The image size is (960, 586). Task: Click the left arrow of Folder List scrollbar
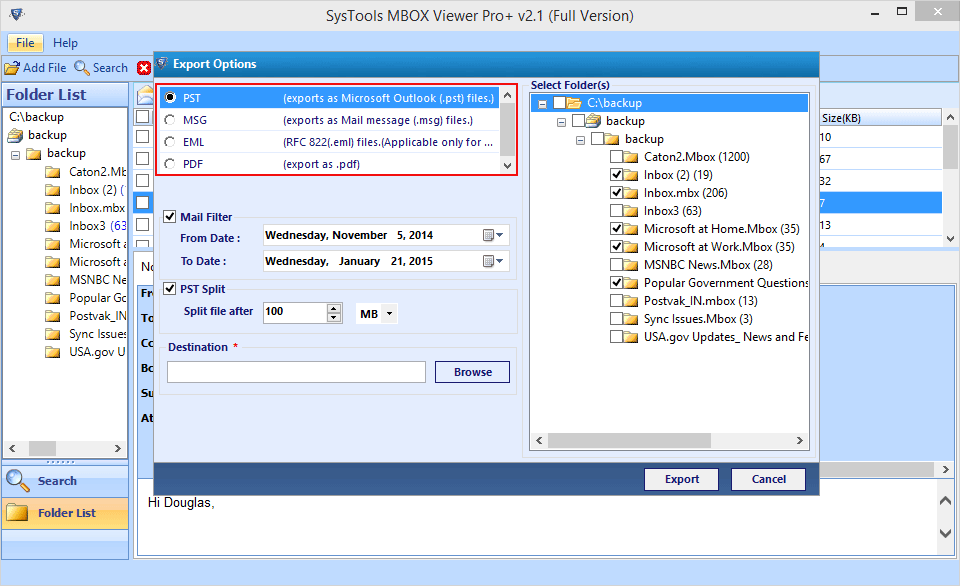click(x=12, y=448)
